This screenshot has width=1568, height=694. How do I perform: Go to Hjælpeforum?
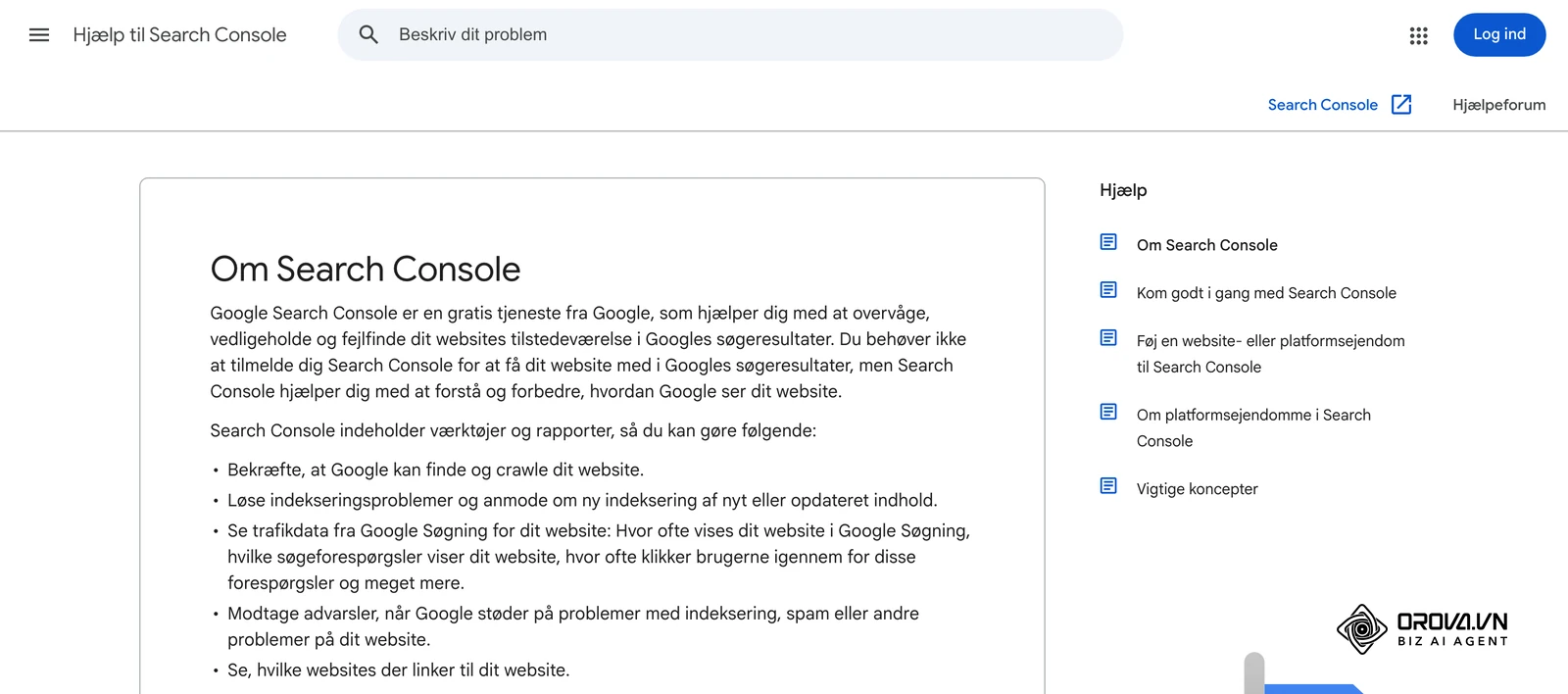(x=1498, y=105)
